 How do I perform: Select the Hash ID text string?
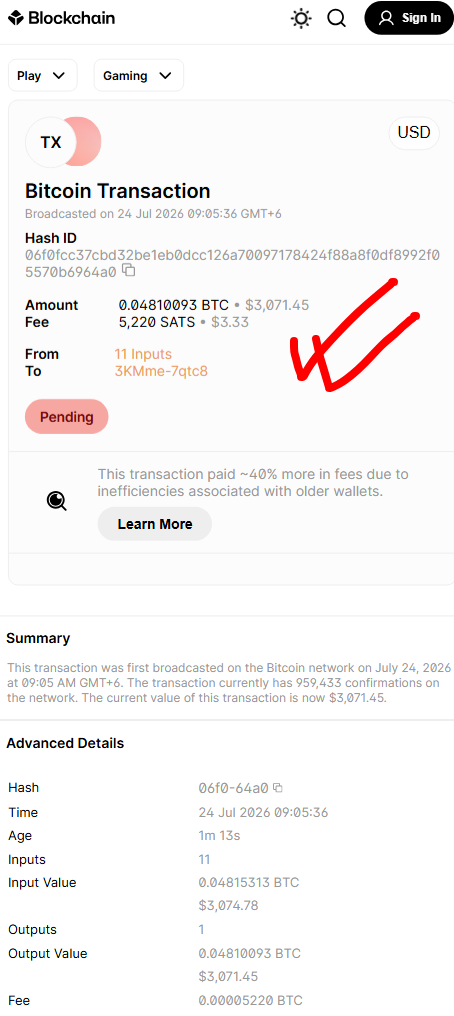(x=233, y=264)
